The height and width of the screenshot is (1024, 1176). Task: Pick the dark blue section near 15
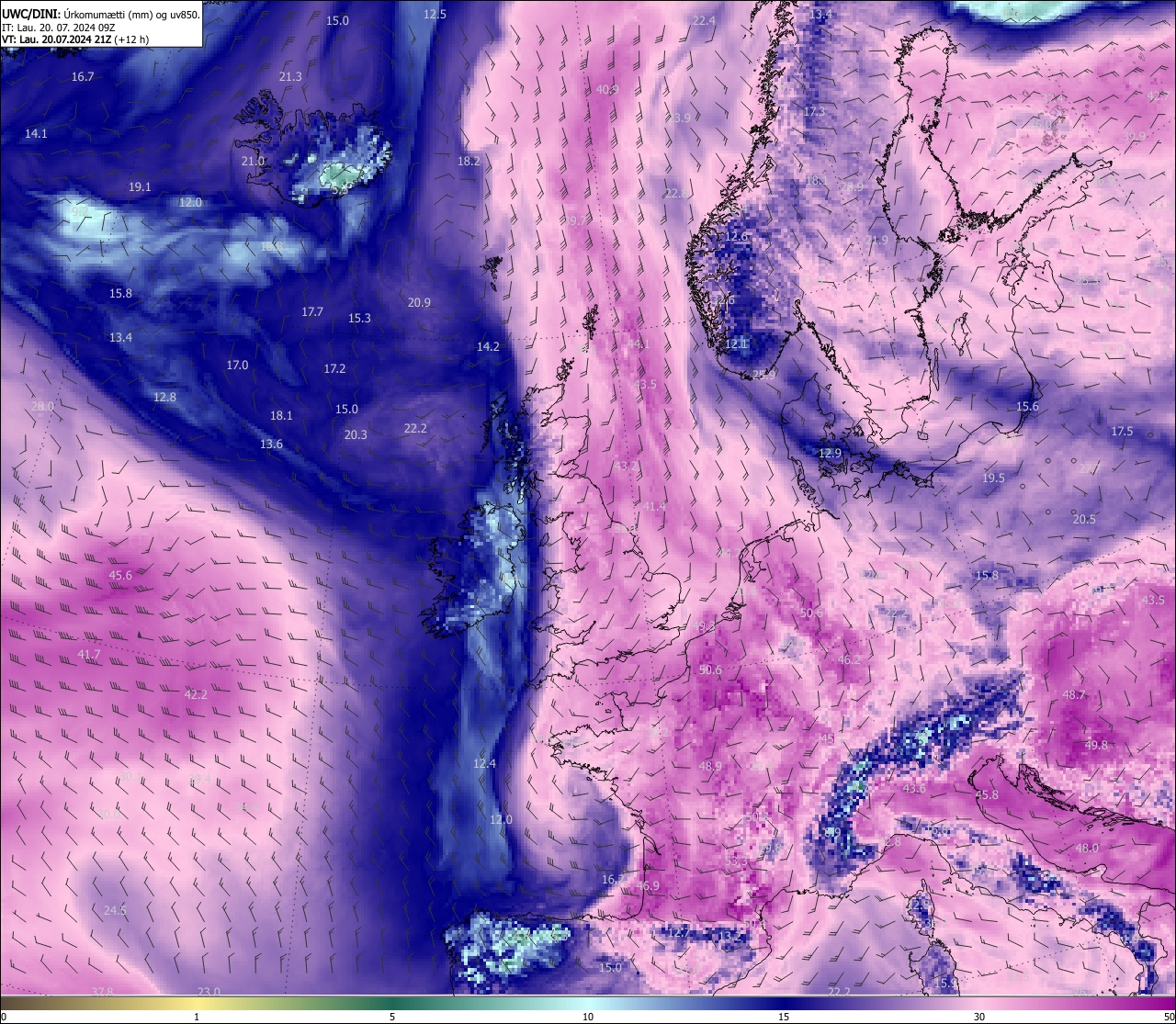784,1003
